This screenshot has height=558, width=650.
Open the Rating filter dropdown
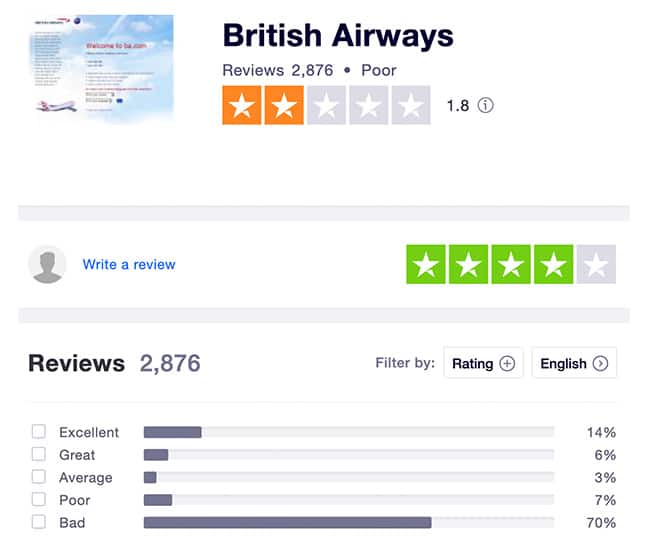click(x=483, y=363)
